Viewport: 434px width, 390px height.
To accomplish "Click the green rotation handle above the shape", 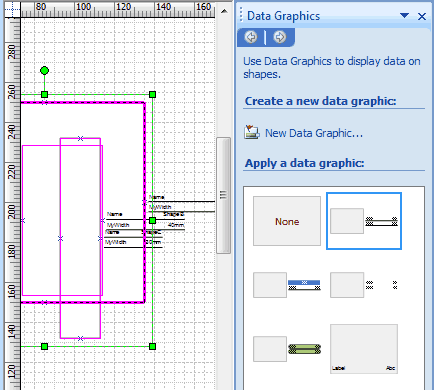I will [x=44, y=71].
